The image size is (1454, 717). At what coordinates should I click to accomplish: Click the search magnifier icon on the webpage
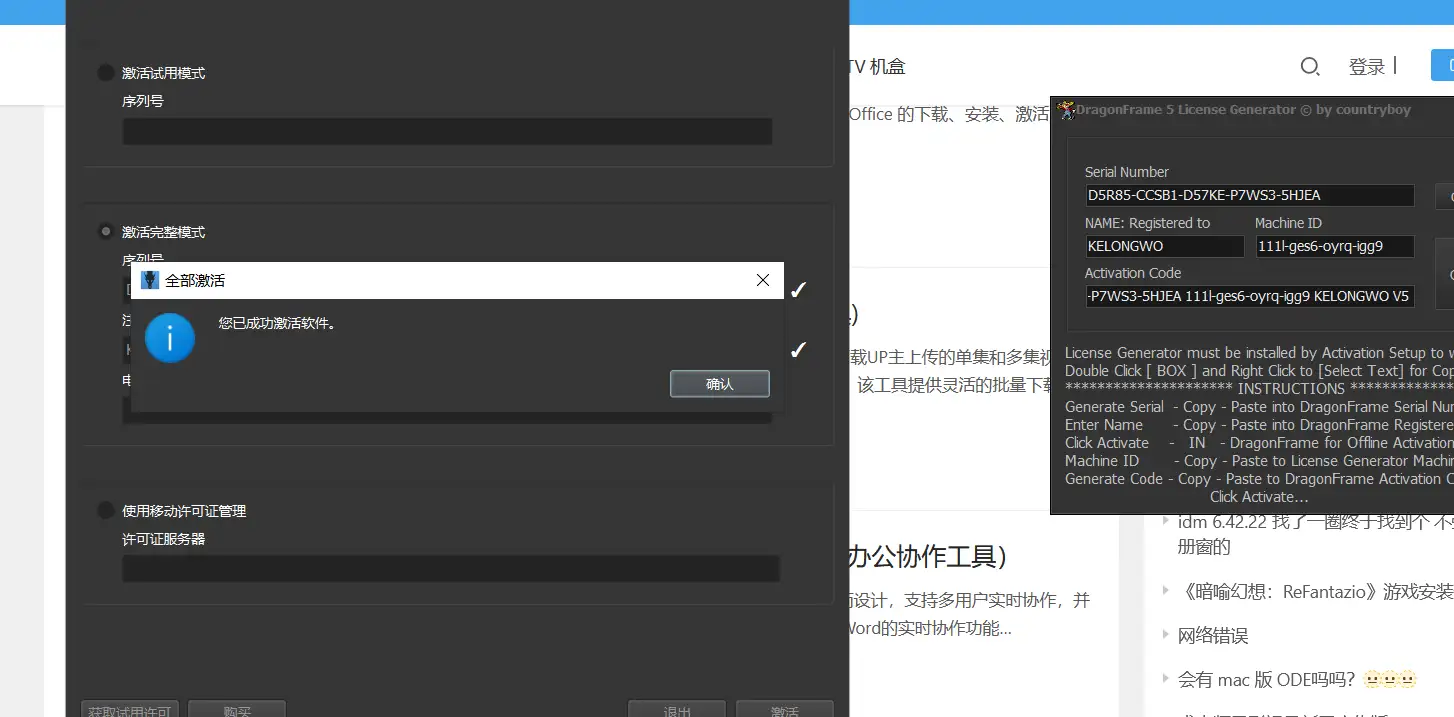[1309, 67]
